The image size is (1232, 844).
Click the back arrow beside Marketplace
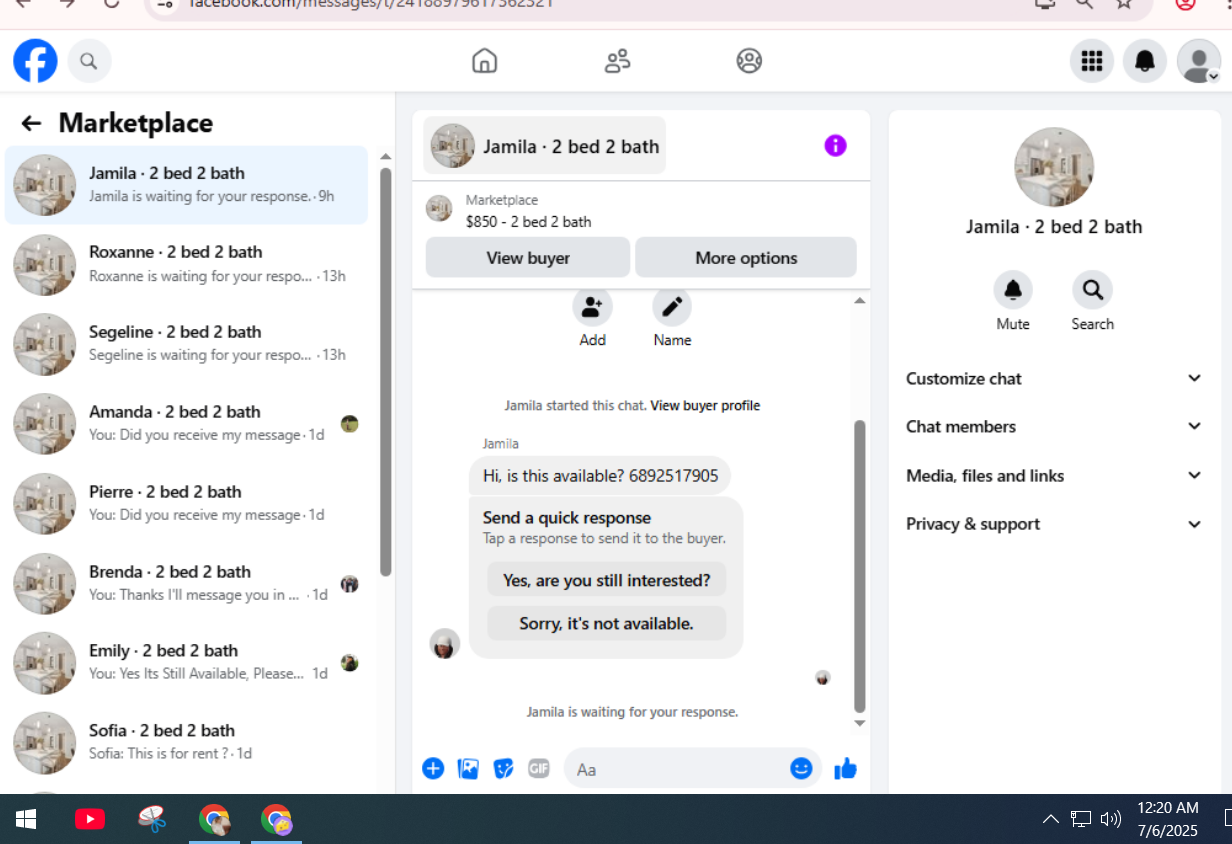[x=32, y=123]
